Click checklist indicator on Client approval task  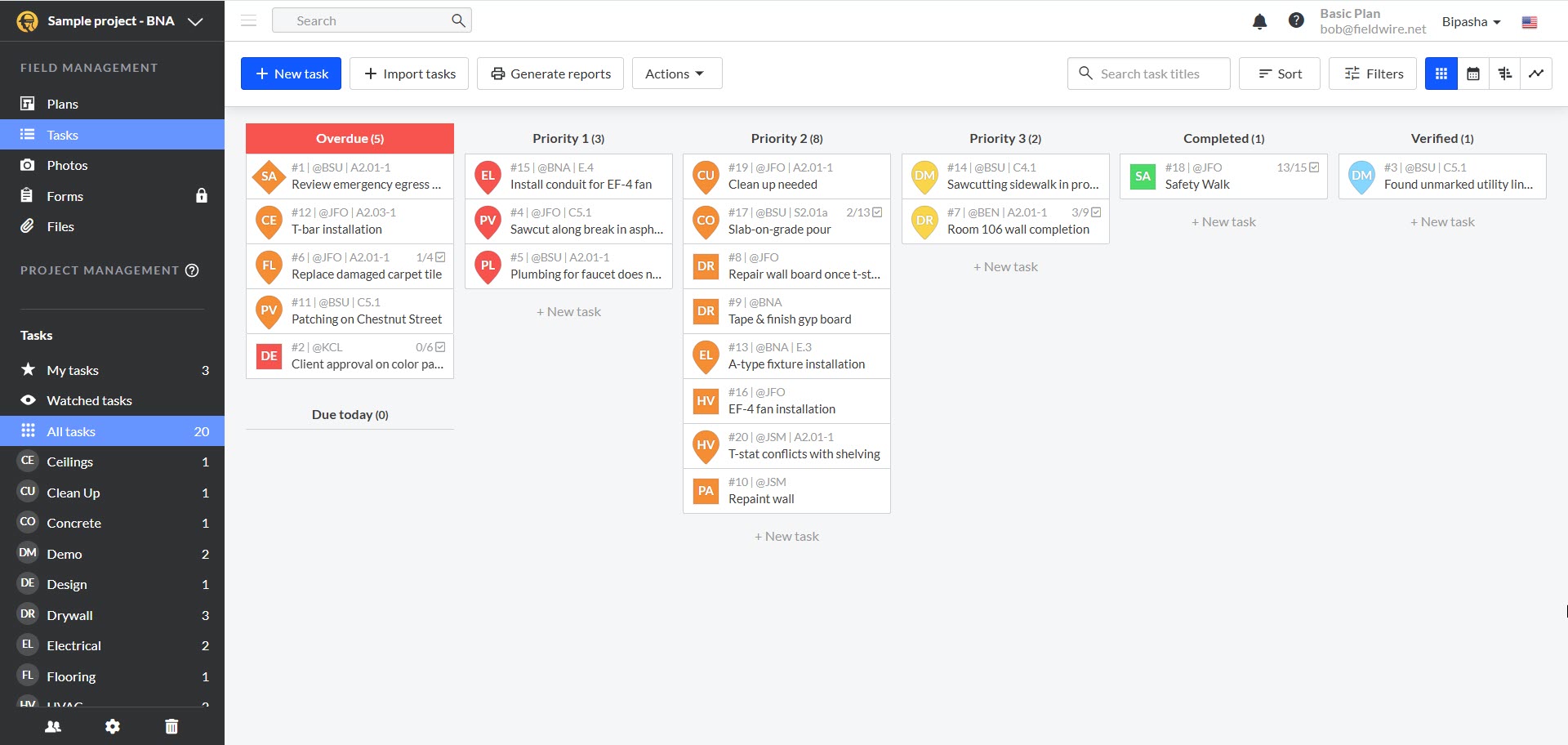pyautogui.click(x=440, y=347)
